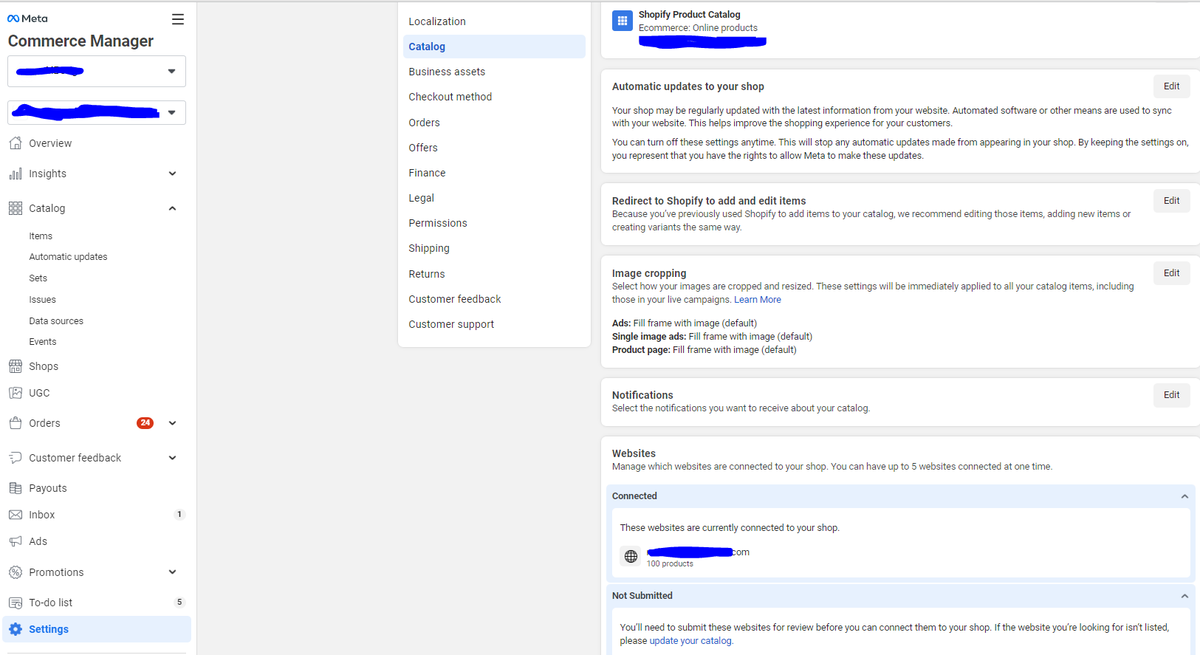This screenshot has width=1200, height=655.
Task: Expand the Promotions section chevron
Action: (x=172, y=572)
